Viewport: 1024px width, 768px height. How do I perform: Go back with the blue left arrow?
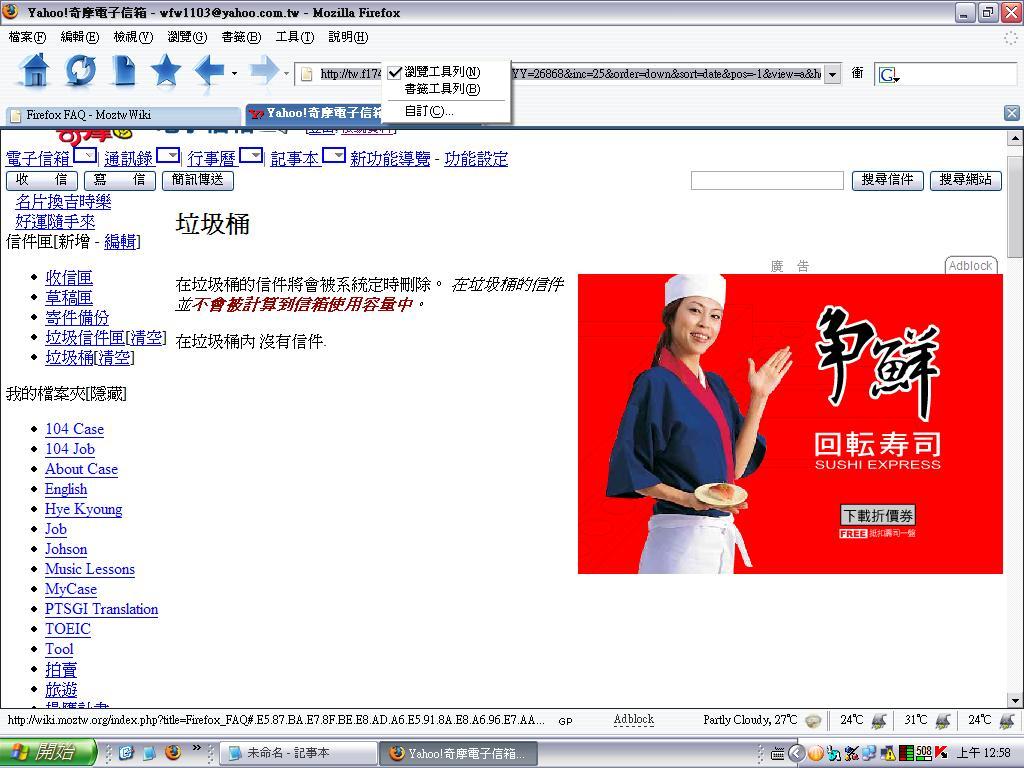coord(210,71)
